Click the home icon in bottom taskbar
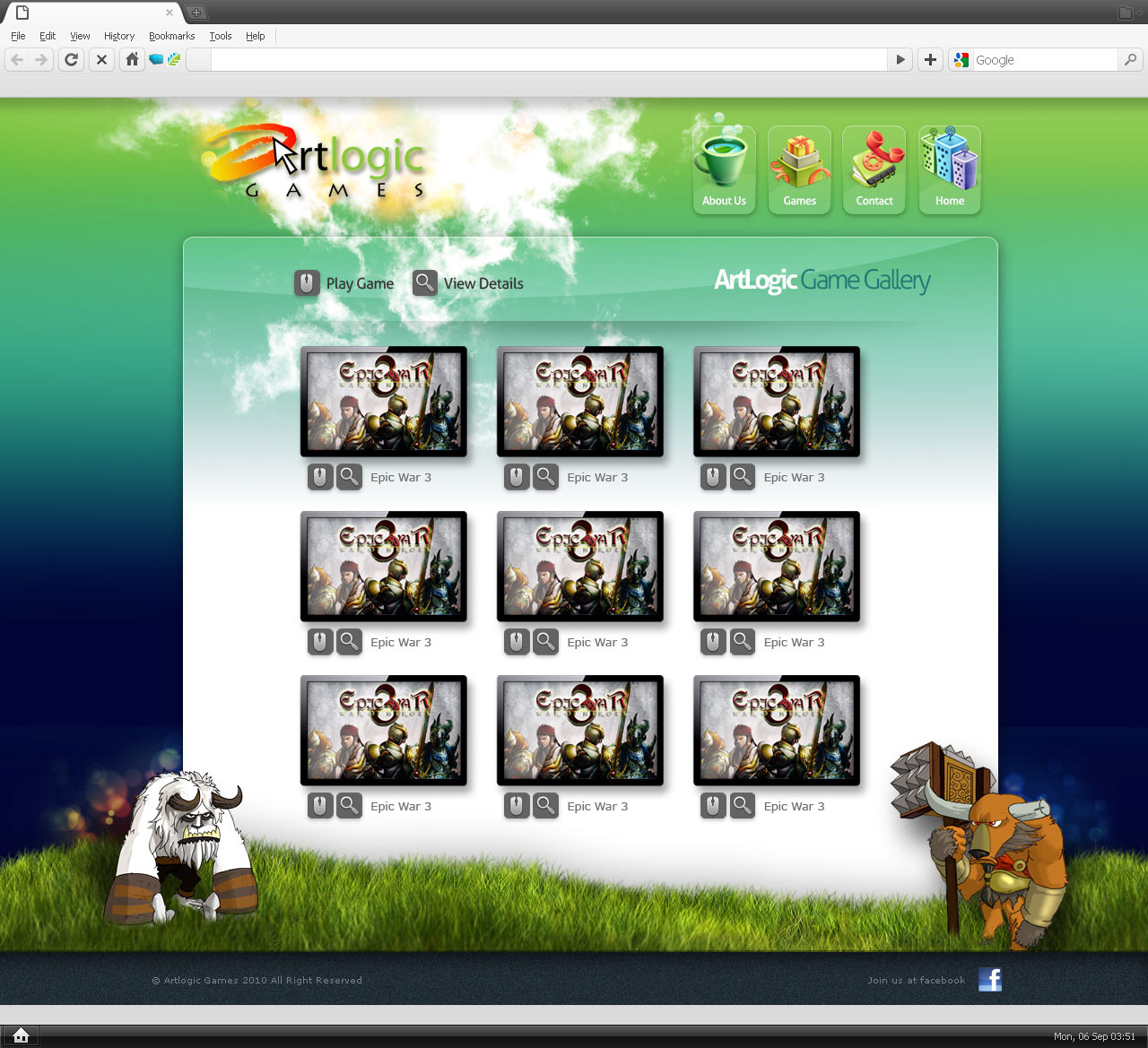This screenshot has width=1148, height=1048. tap(22, 1036)
